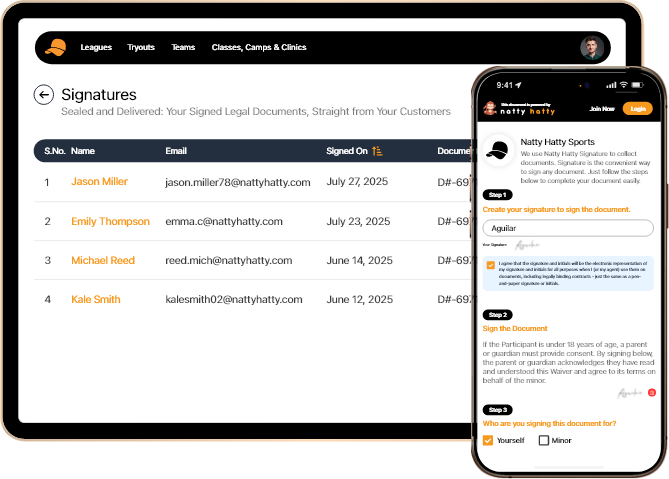Click the Signatures page title

coord(99,95)
